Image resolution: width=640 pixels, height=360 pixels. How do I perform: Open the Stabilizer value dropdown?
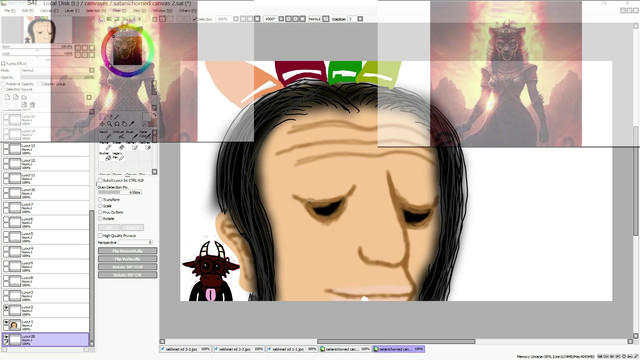click(360, 19)
